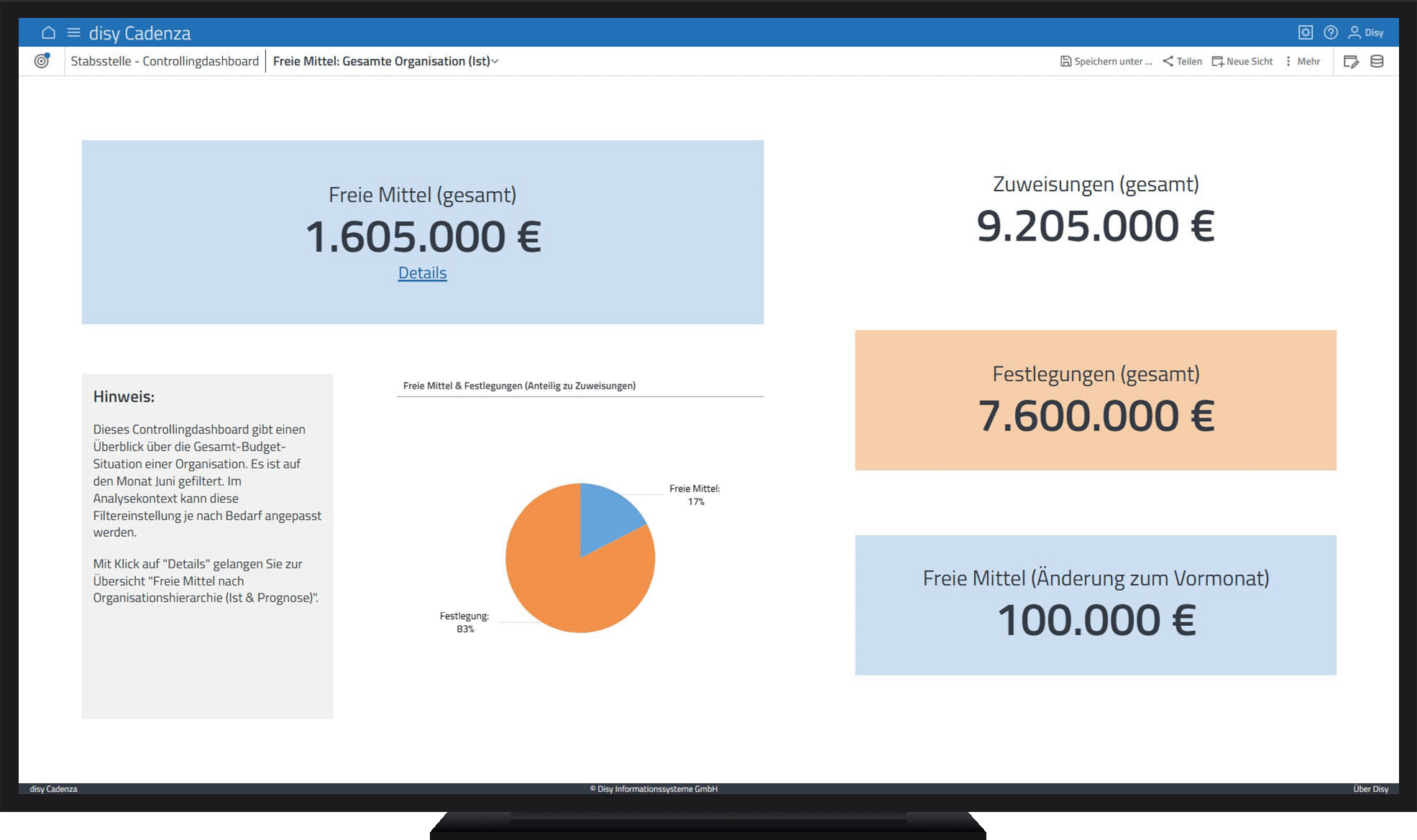The image size is (1417, 840).
Task: Open the Stabsstelle - Controllingdashboard title
Action: pyautogui.click(x=165, y=62)
